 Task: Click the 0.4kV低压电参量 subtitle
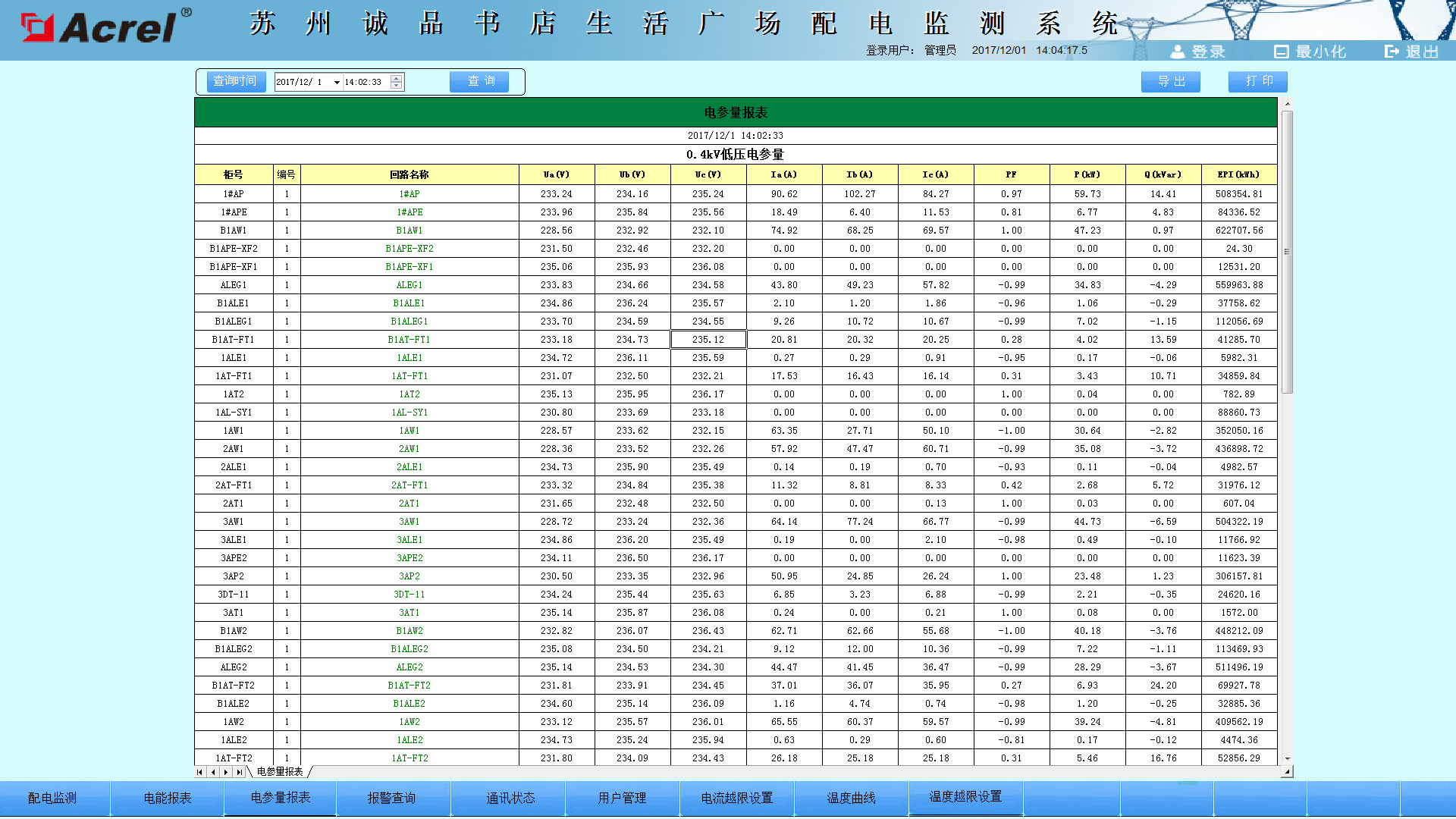pos(735,155)
